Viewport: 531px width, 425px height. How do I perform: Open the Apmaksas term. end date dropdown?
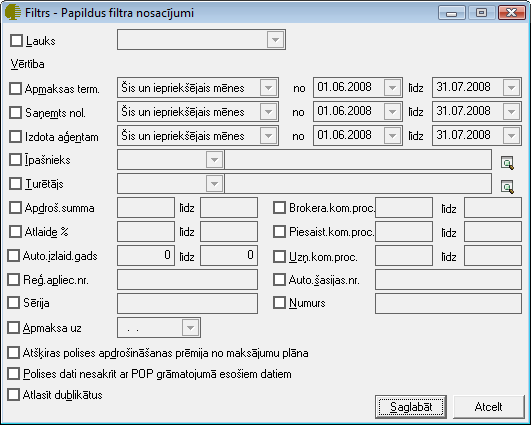[x=511, y=88]
